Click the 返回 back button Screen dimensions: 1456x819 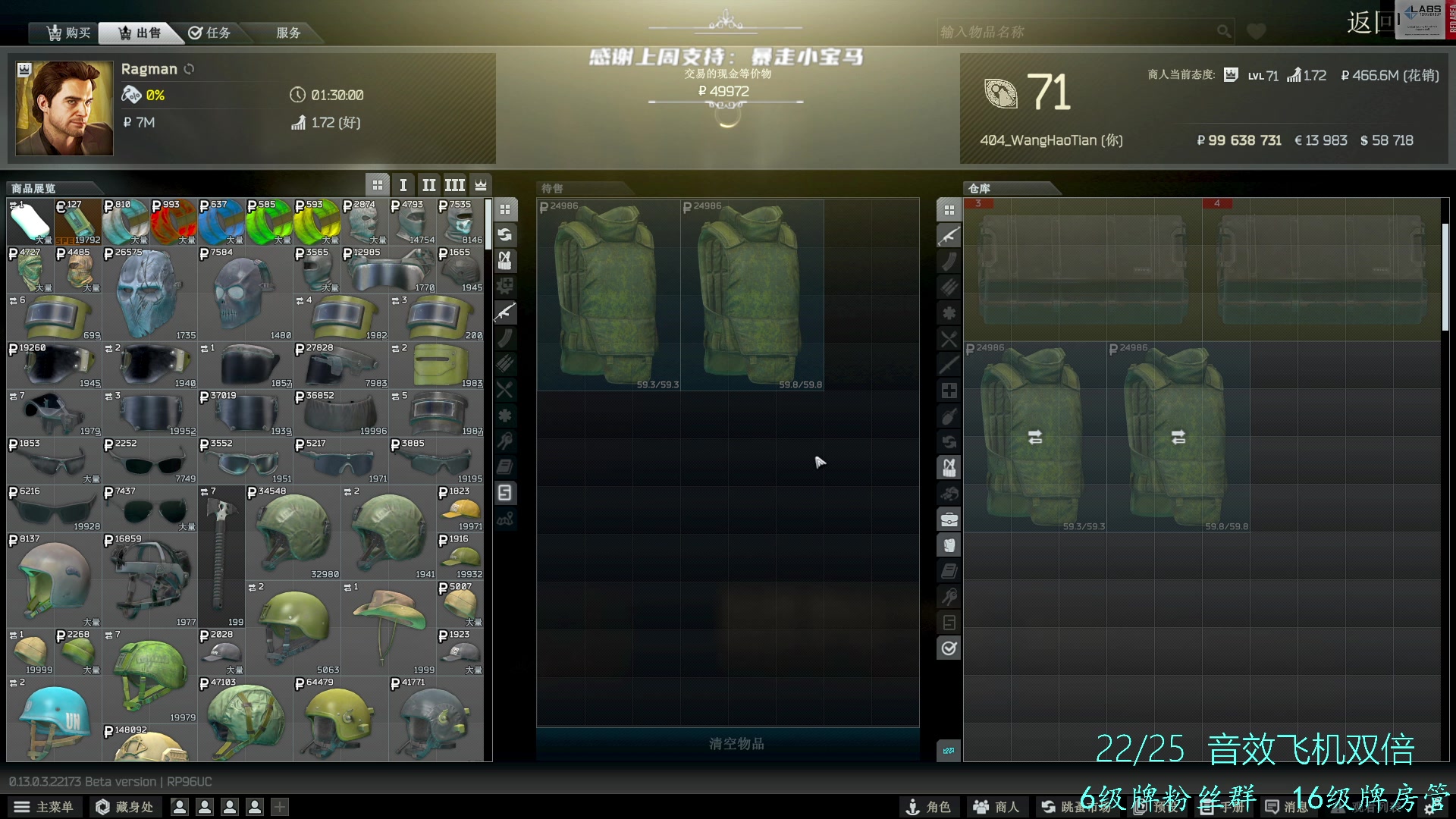pos(1371,23)
